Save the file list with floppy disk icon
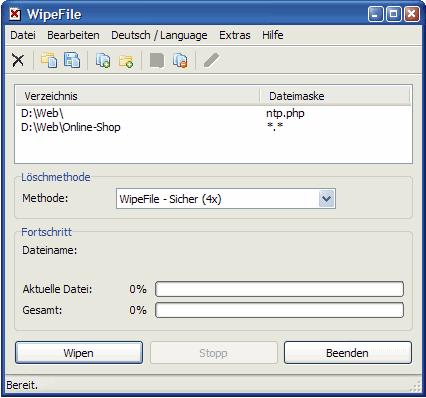This screenshot has height=398, width=426. click(72, 60)
